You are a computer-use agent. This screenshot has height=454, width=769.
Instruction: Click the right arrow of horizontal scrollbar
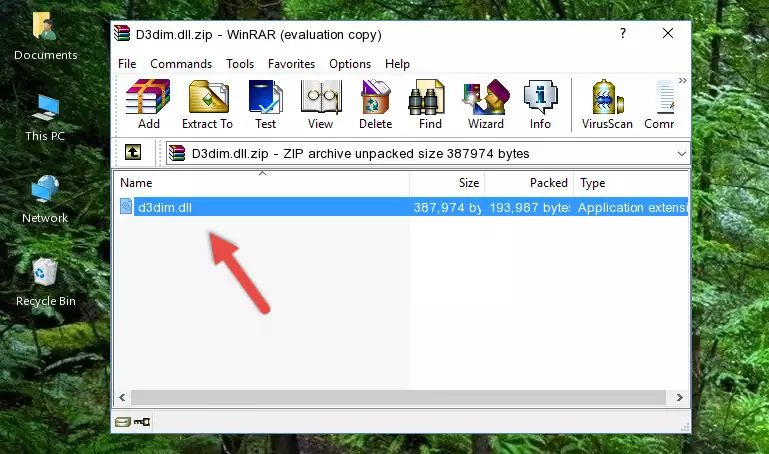(680, 398)
